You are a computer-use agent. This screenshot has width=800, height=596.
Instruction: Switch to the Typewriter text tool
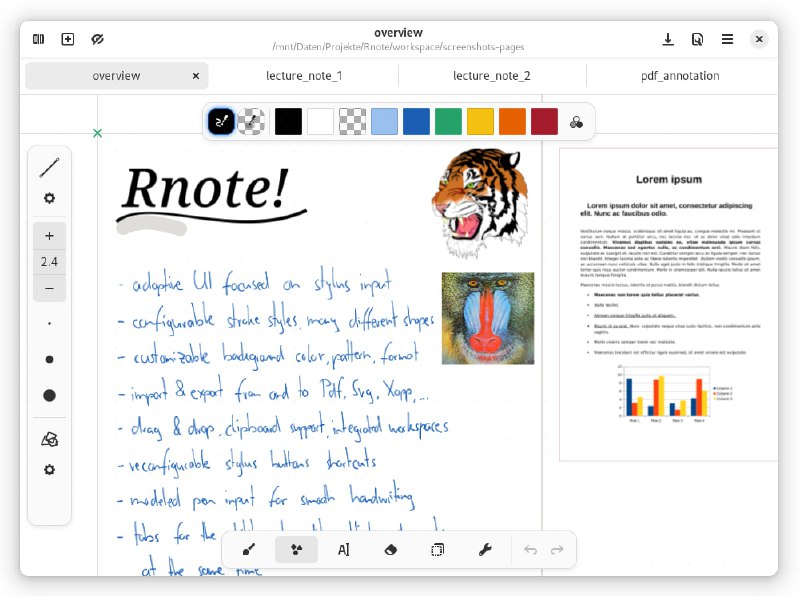tap(343, 550)
